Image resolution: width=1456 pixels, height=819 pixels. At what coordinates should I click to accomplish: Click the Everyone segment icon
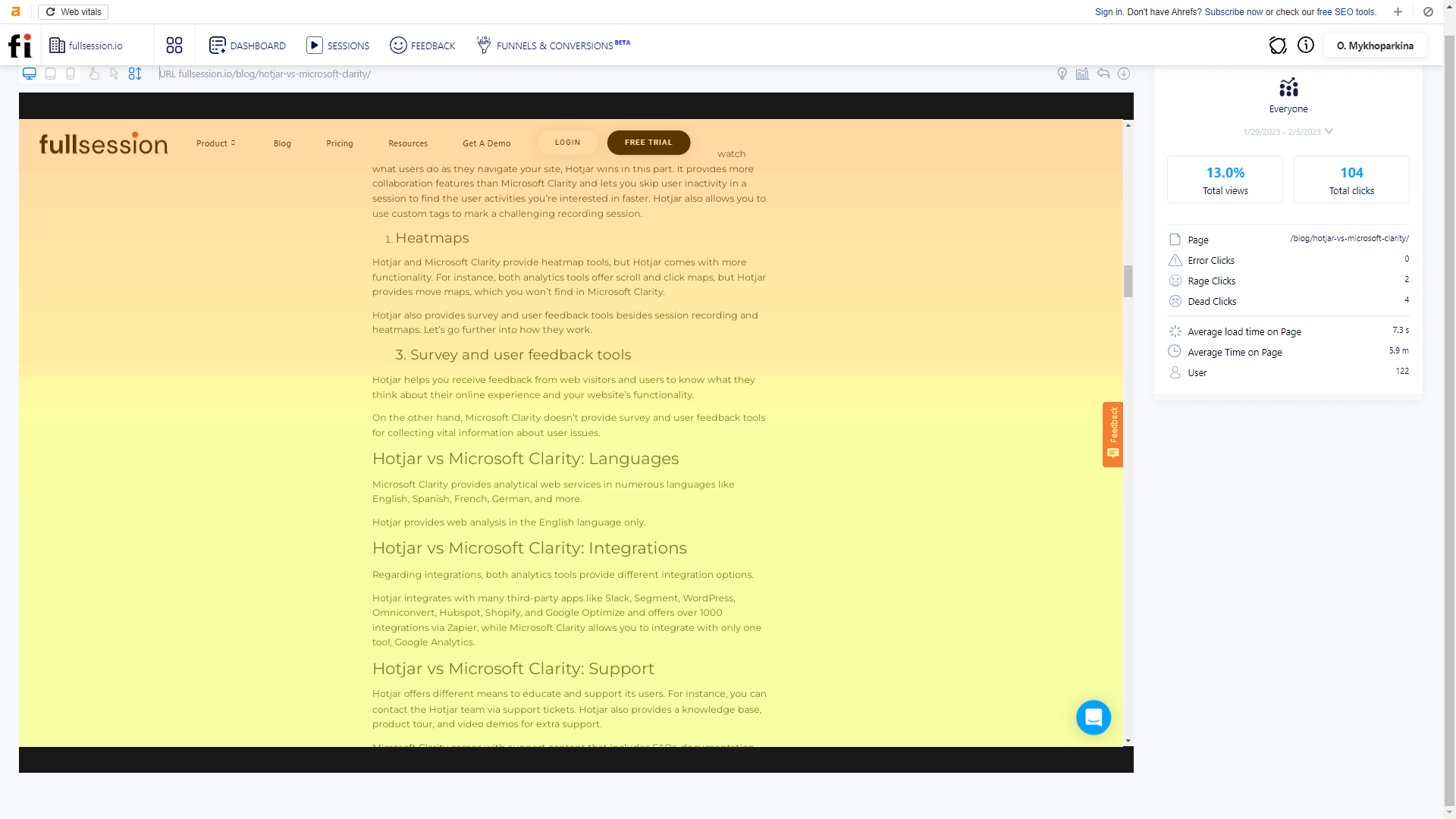coord(1288,87)
